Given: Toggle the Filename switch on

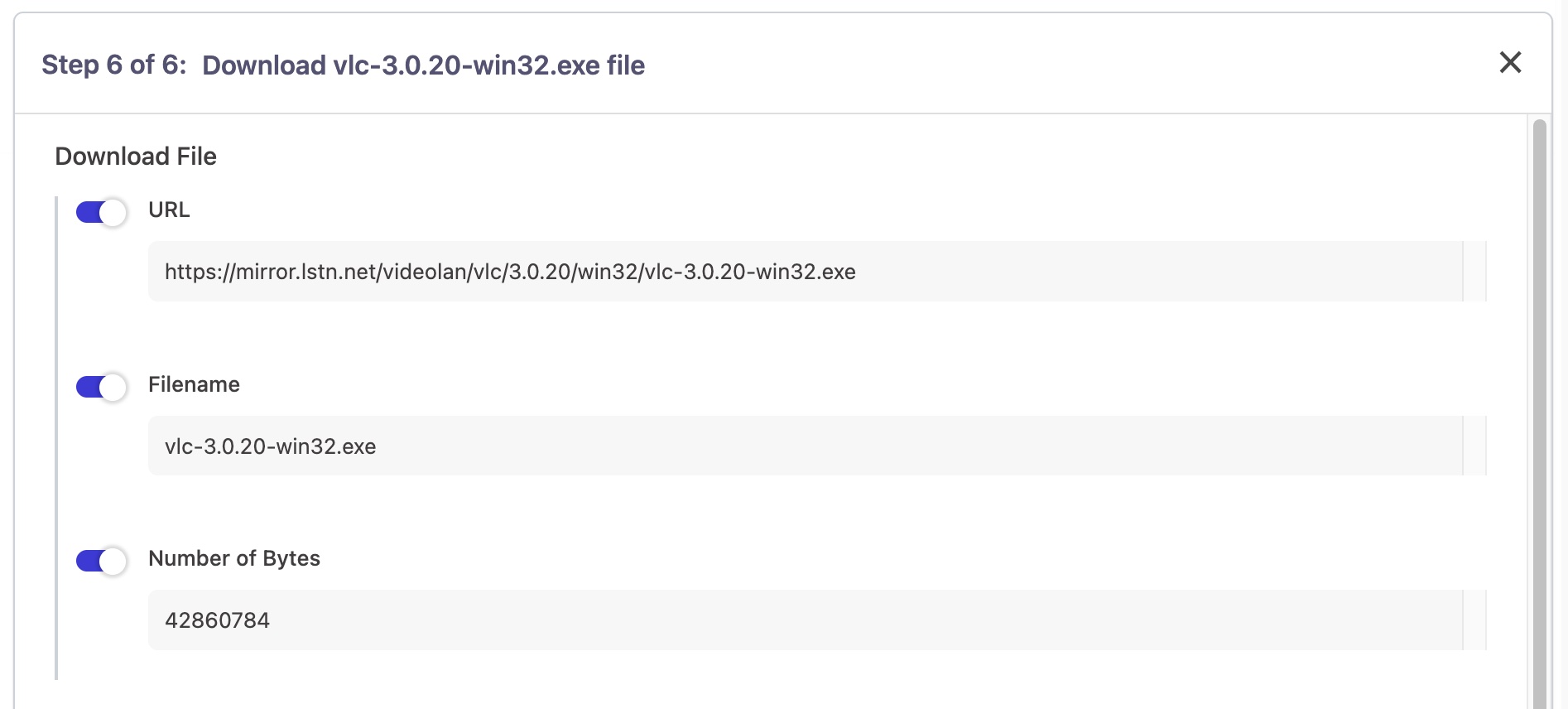Looking at the screenshot, I should [101, 387].
